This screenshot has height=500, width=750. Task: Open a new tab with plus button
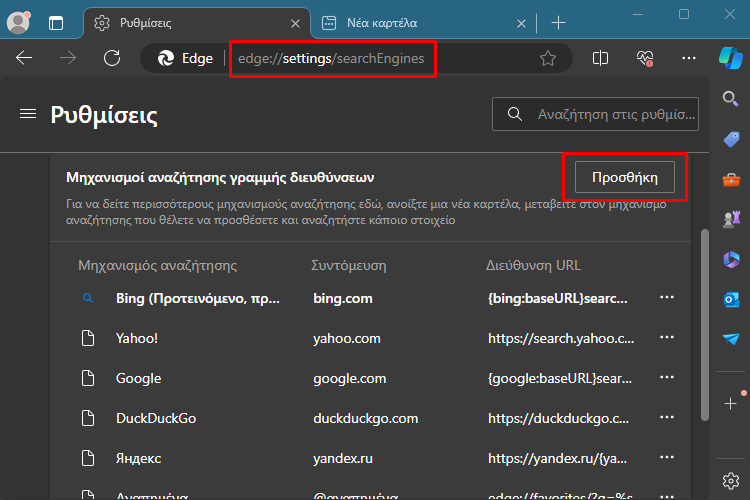pyautogui.click(x=558, y=22)
